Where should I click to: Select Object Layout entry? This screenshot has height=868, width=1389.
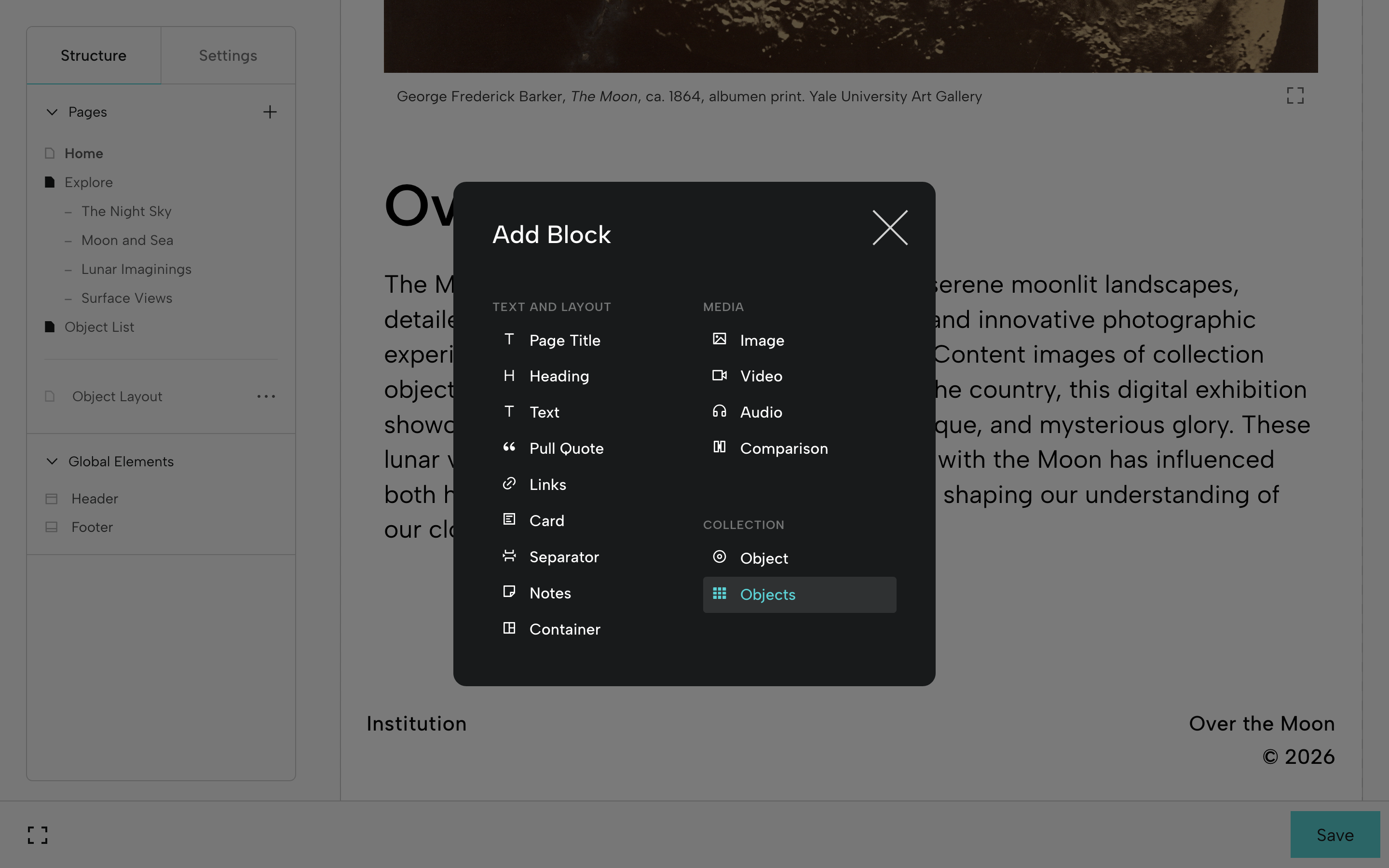117,396
